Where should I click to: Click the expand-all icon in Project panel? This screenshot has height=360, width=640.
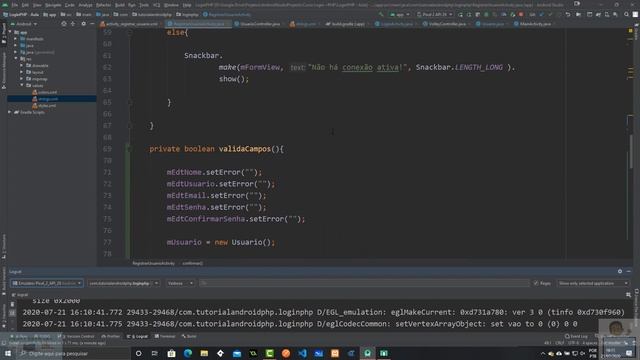coord(73,24)
